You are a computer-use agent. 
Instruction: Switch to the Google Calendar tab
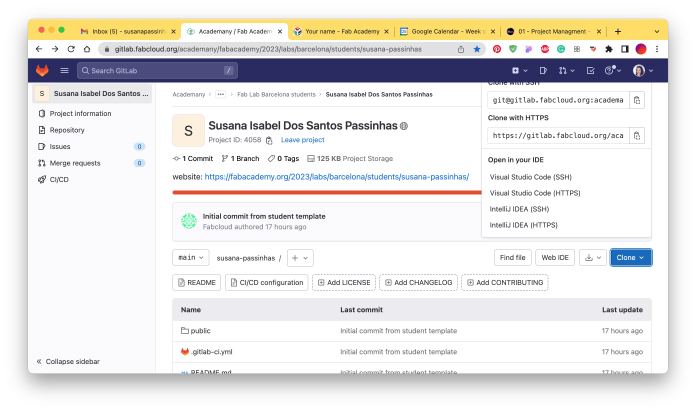pos(448,32)
